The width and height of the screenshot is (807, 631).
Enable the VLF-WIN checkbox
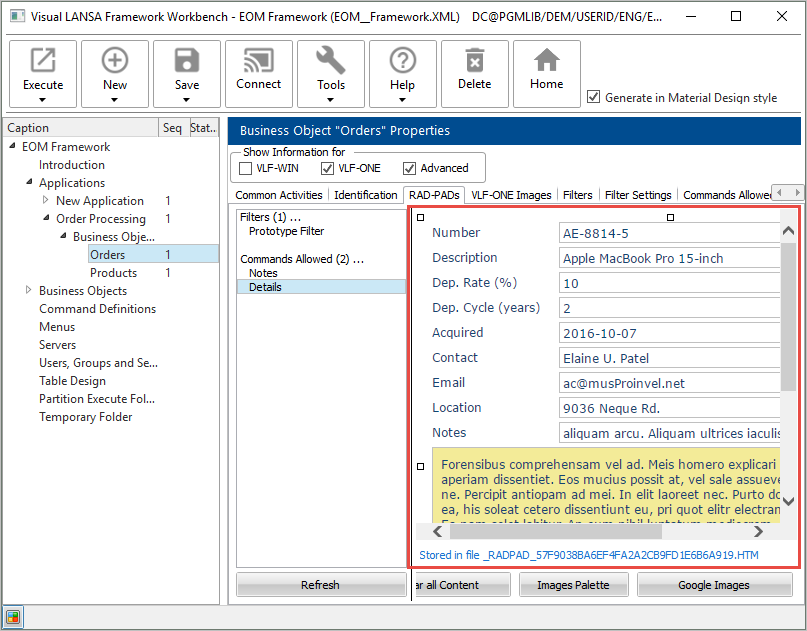[246, 168]
